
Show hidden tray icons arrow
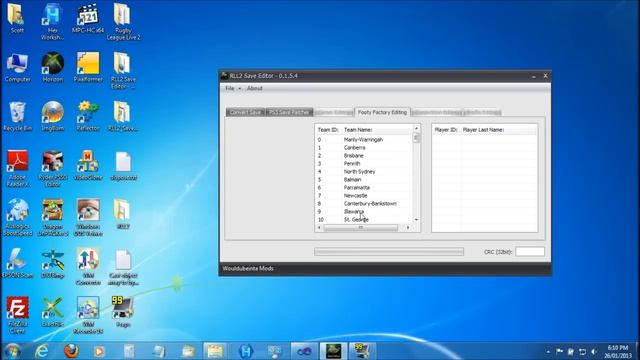pyautogui.click(x=548, y=351)
